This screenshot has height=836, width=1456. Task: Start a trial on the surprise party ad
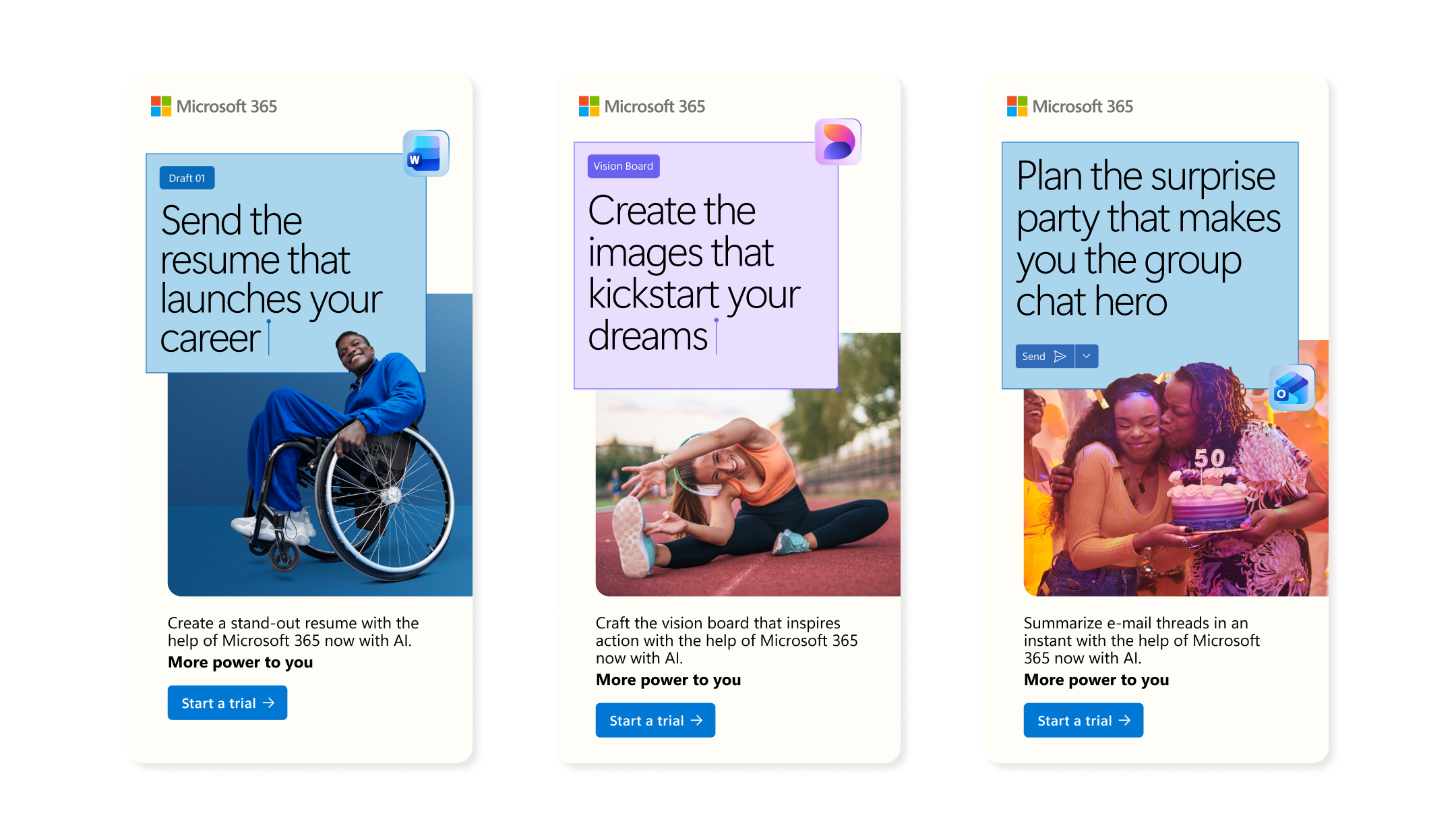1083,720
